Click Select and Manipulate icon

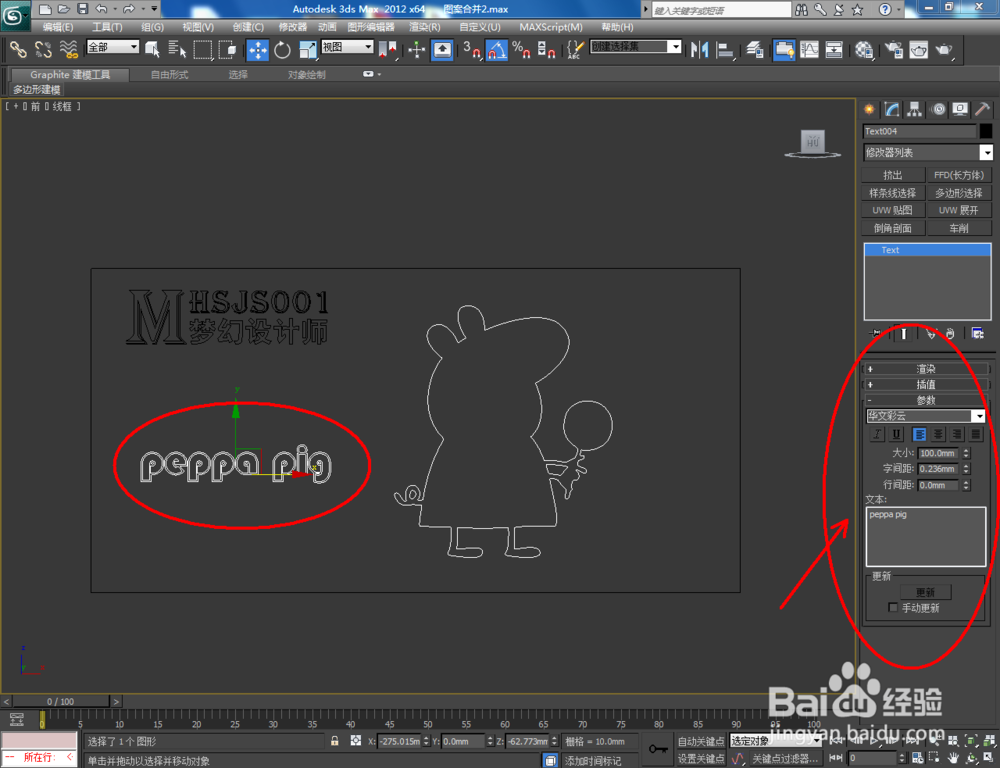point(416,49)
